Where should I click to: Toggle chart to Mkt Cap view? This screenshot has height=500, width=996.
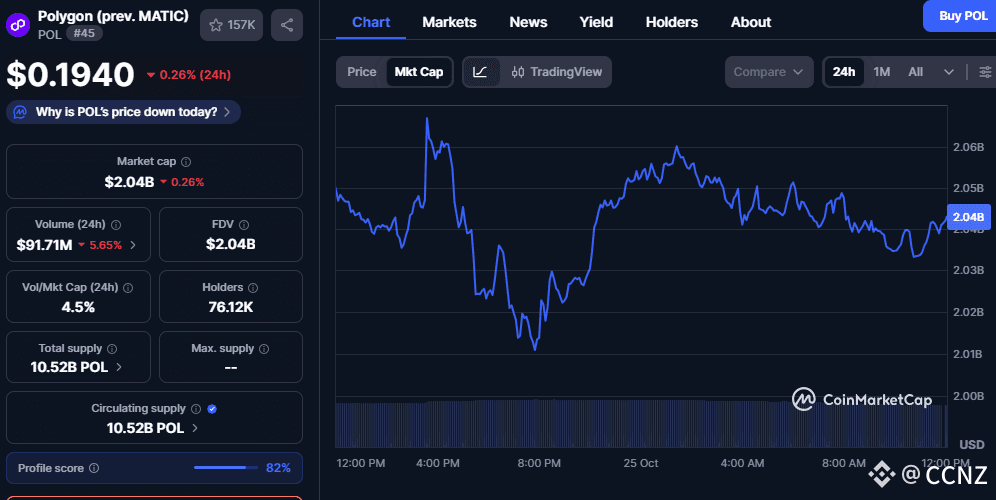419,72
